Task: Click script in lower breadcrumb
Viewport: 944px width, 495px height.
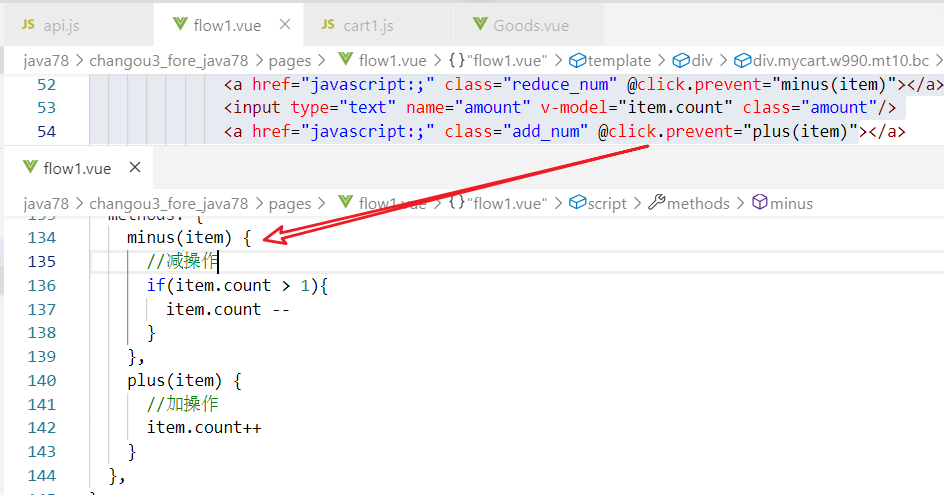Action: [607, 204]
